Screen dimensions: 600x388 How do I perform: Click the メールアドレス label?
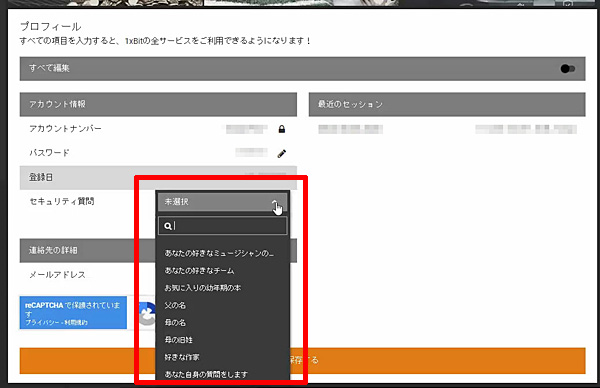[x=57, y=274]
